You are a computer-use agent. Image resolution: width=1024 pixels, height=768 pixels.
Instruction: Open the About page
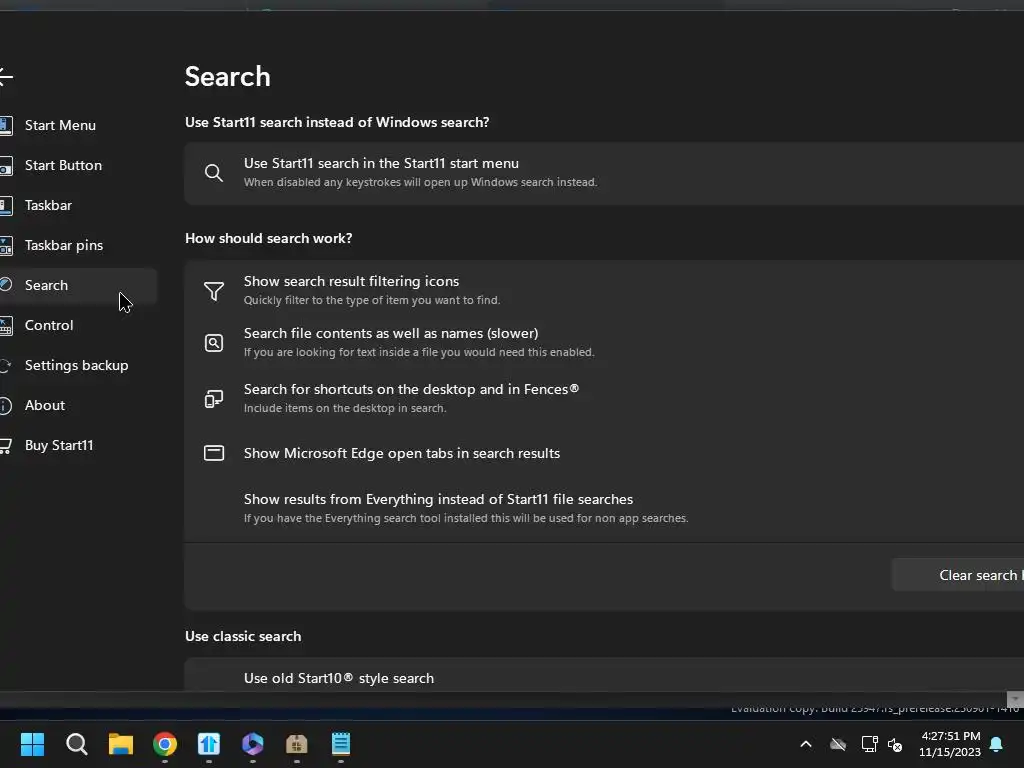[x=44, y=405]
